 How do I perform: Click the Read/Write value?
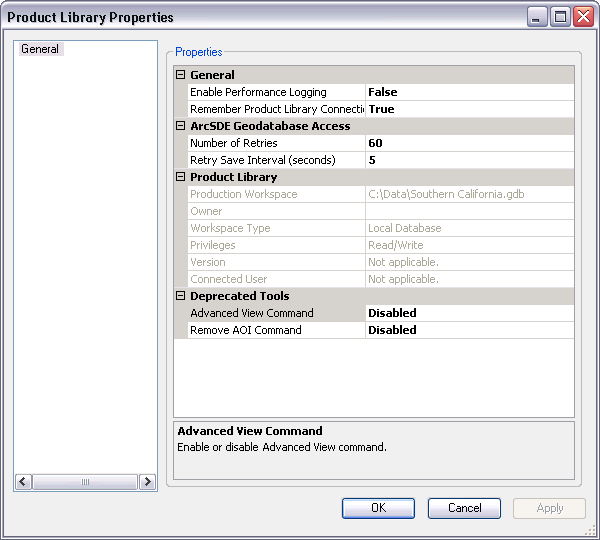pyautogui.click(x=396, y=245)
